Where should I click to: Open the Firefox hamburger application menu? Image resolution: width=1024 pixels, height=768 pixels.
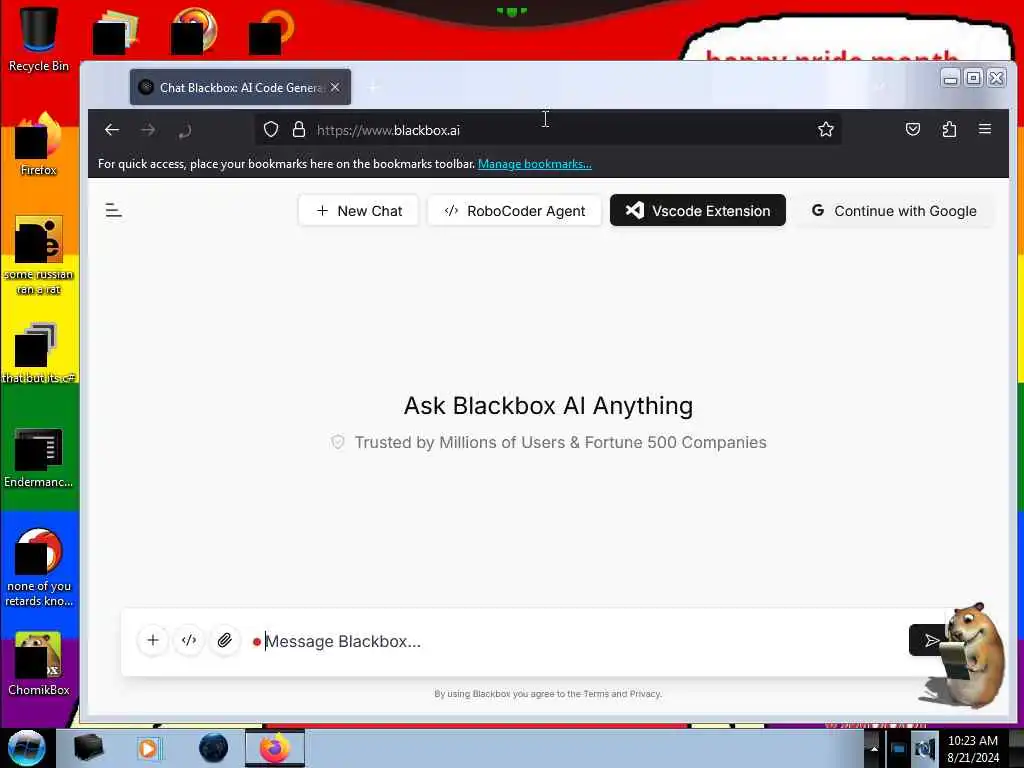[x=985, y=129]
